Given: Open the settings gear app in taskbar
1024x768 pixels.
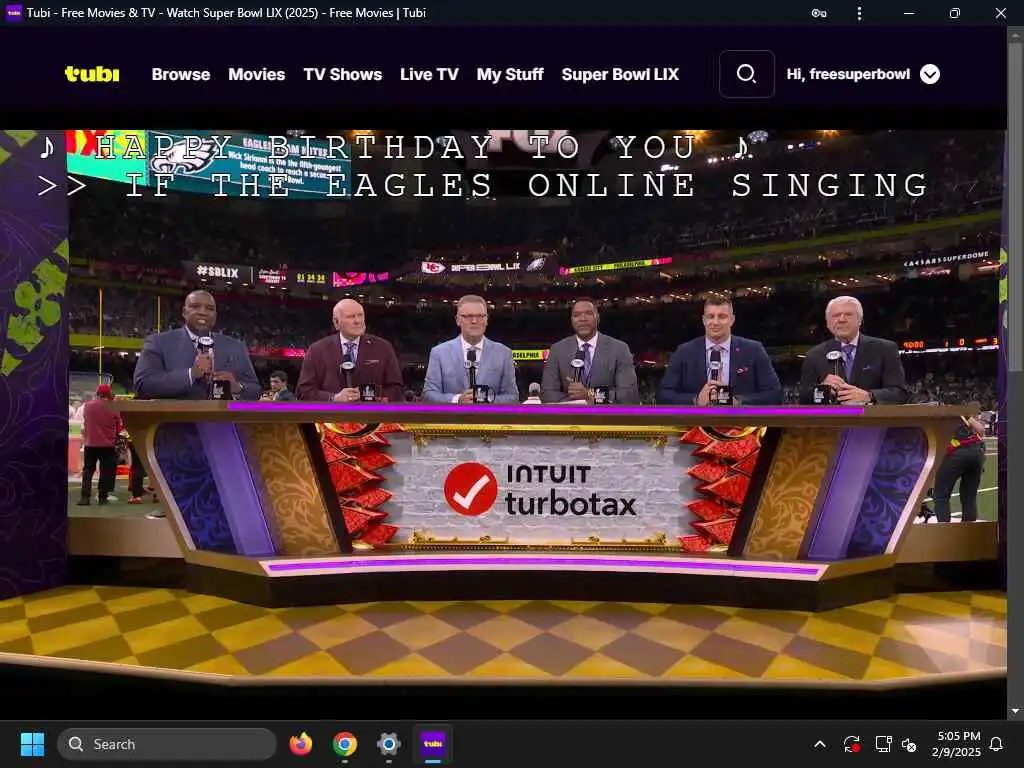Looking at the screenshot, I should point(389,744).
